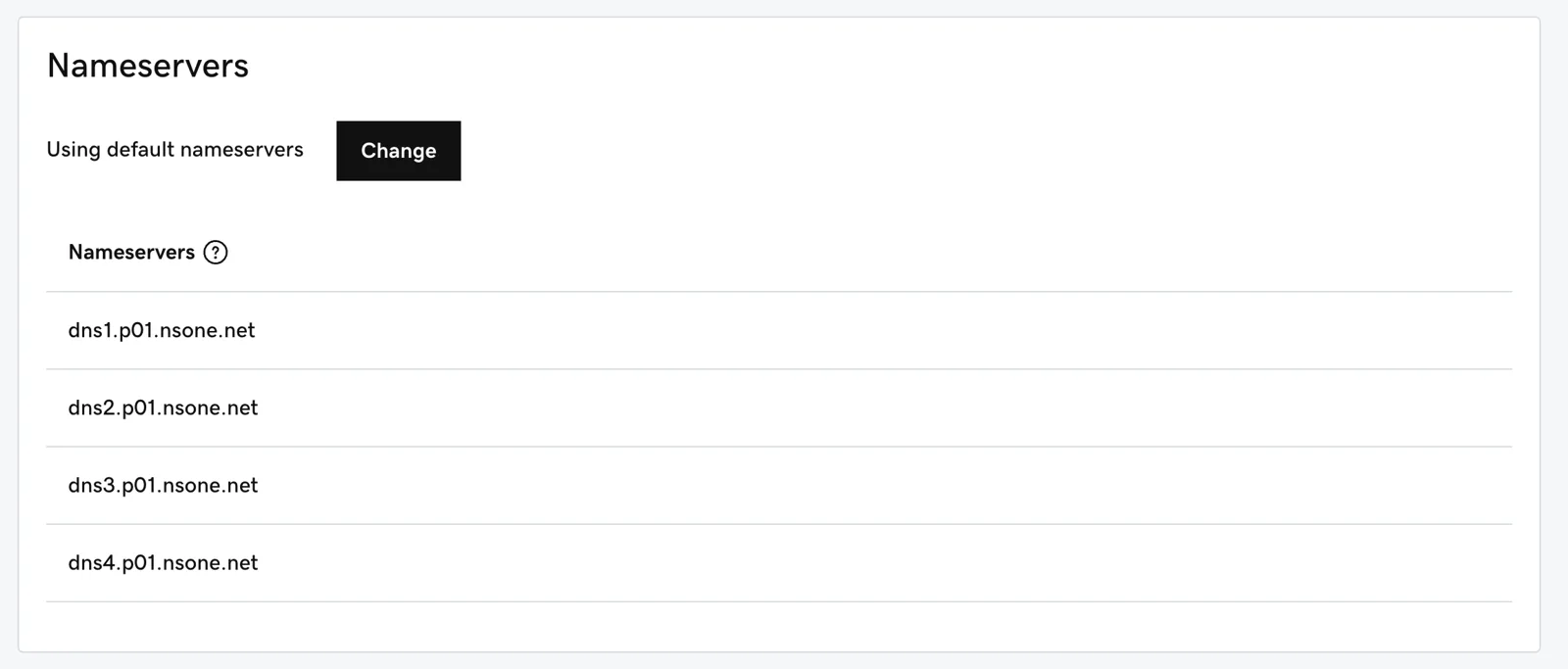Click the table header label beside help icon
Screen dimensions: 1568x669
click(x=131, y=253)
